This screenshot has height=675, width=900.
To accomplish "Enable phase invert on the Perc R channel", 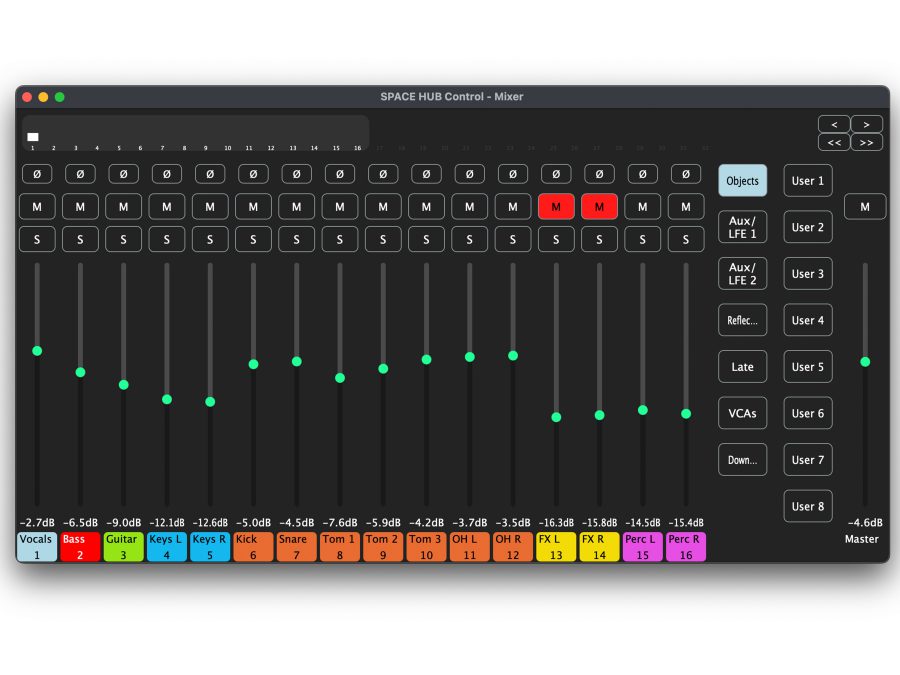I will [x=686, y=173].
